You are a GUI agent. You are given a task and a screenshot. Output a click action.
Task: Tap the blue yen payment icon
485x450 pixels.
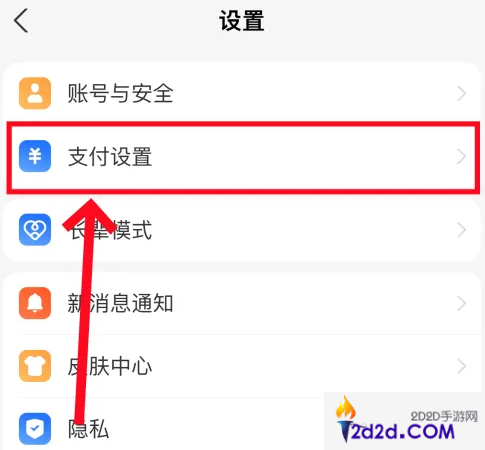tap(35, 156)
